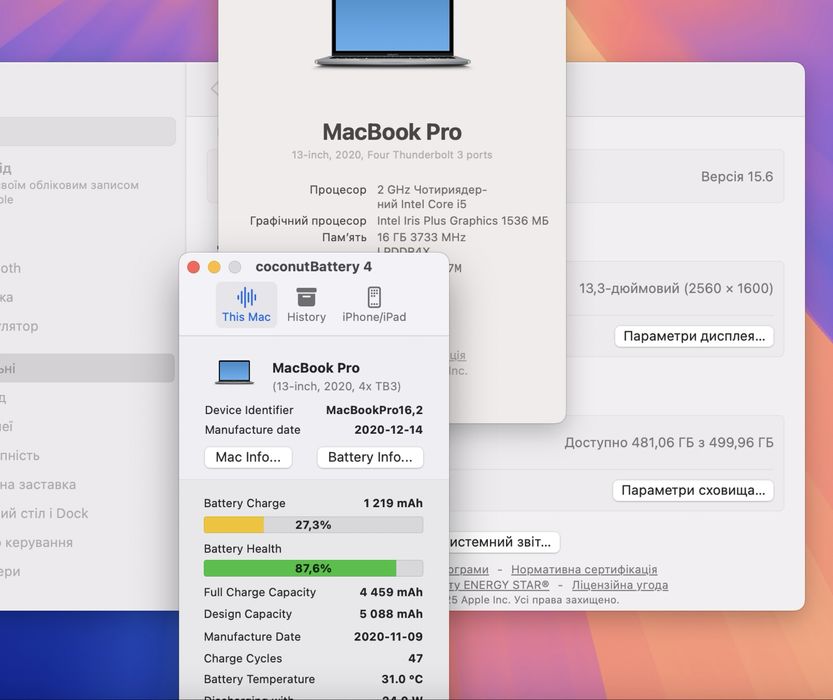This screenshot has height=700, width=833.
Task: Click 13-inch, 2020, Four Thunderbolt 3 ports subtitle
Action: [392, 155]
